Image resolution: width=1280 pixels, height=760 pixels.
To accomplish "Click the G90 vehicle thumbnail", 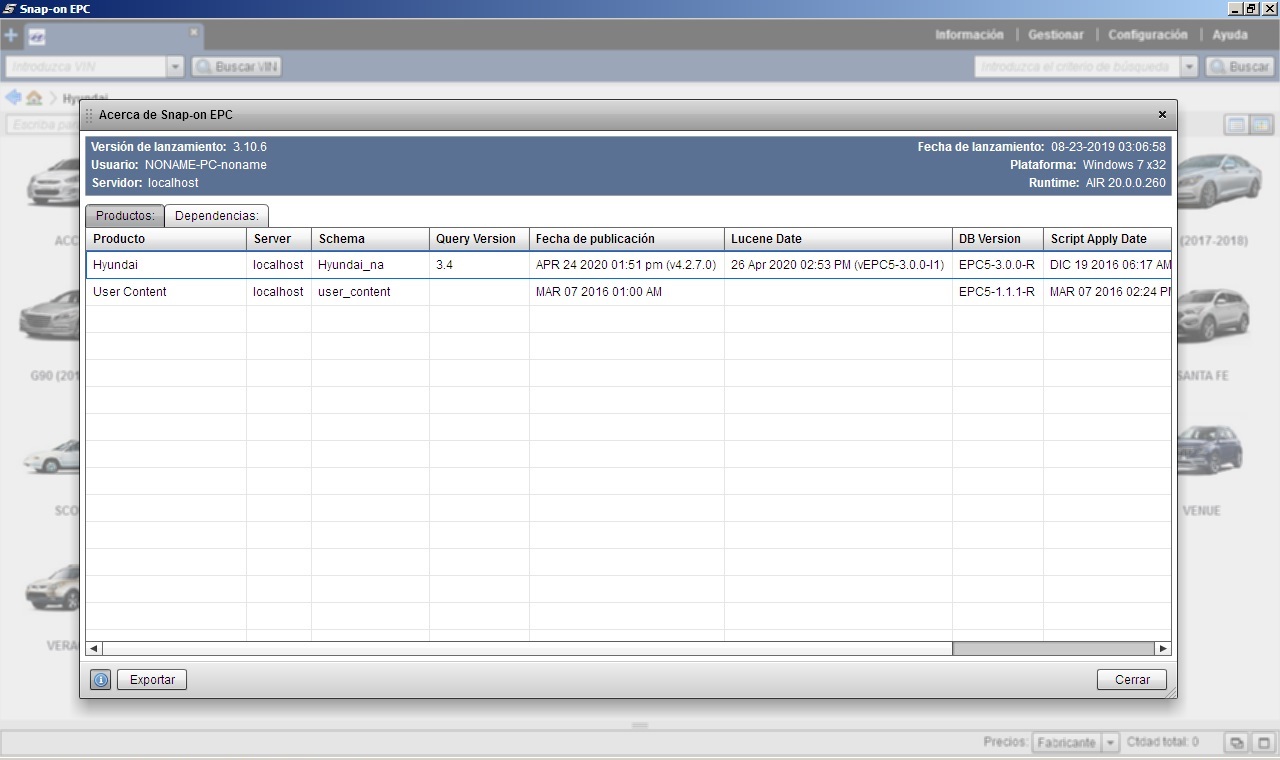I will pos(50,315).
